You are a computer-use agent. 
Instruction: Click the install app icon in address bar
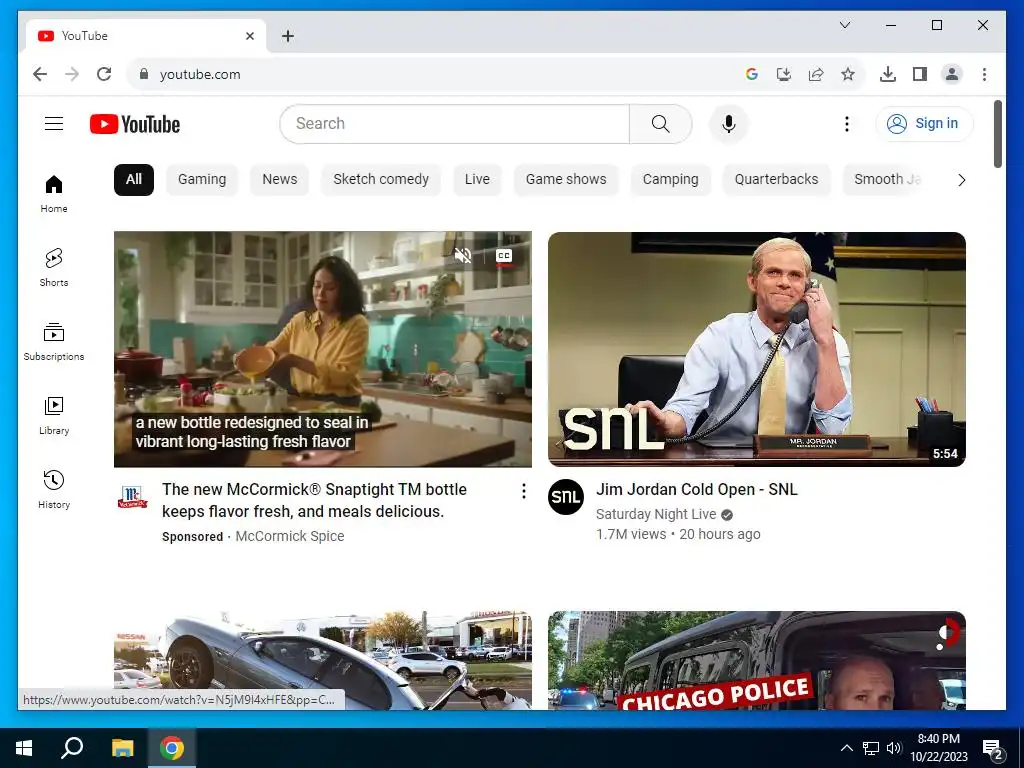784,74
